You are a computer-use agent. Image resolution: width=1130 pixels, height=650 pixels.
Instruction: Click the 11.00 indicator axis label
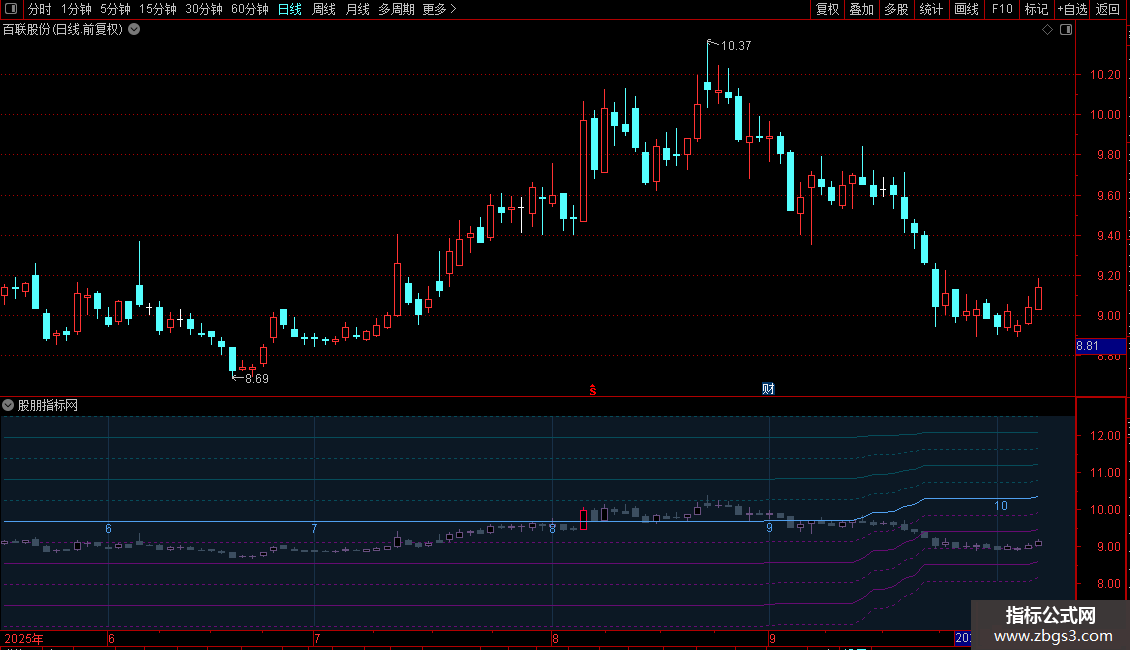1105,473
